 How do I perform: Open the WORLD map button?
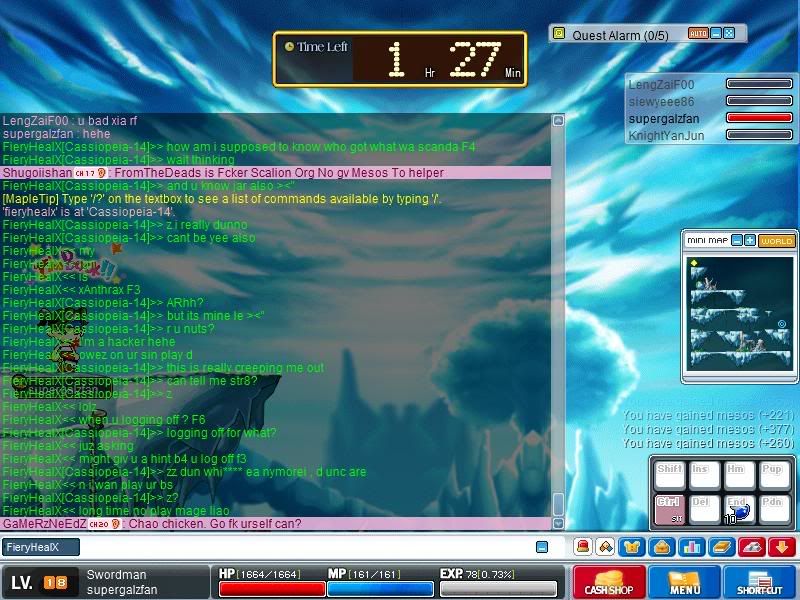tap(775, 241)
